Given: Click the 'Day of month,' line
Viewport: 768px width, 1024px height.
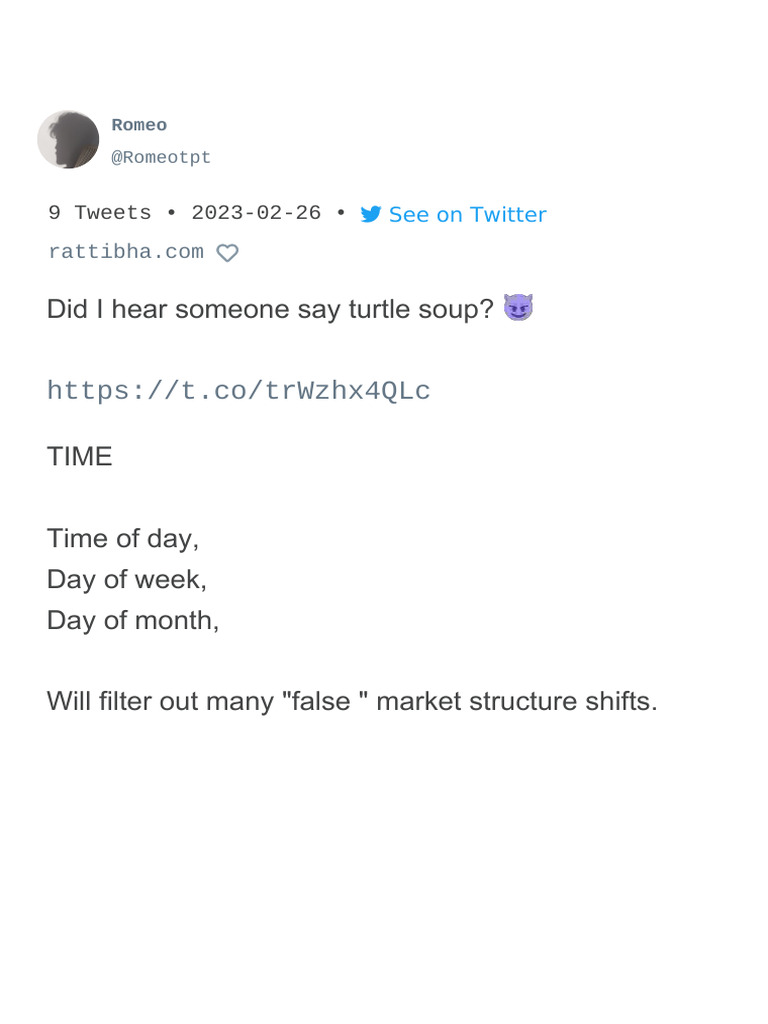Looking at the screenshot, I should pos(133,620).
